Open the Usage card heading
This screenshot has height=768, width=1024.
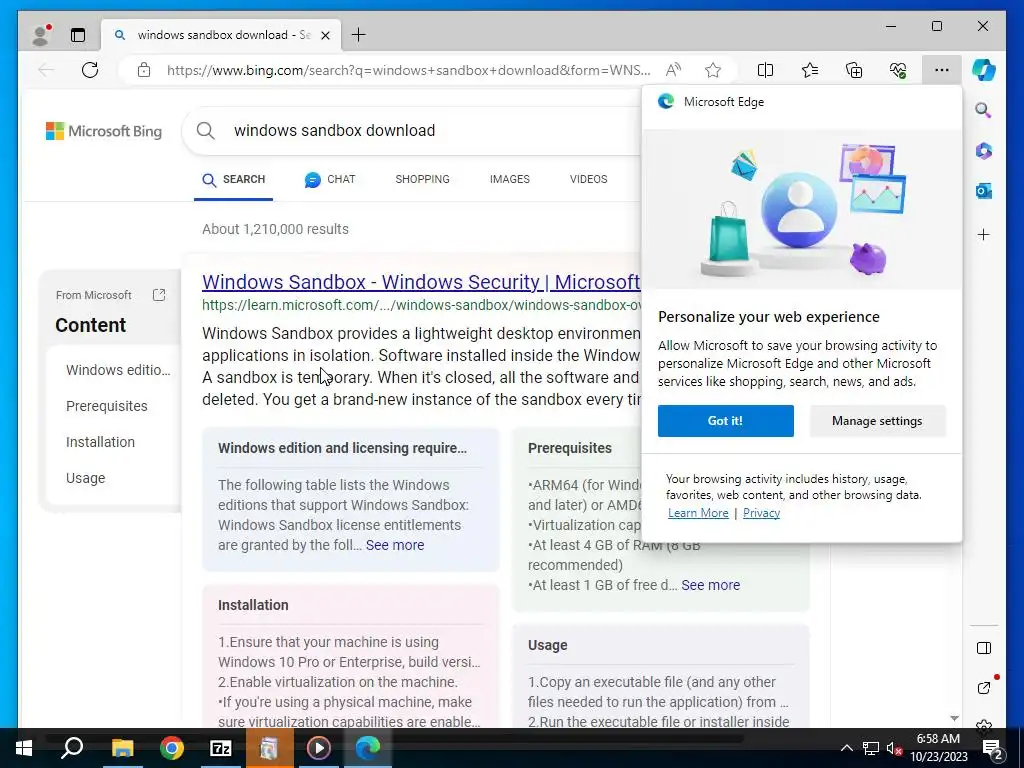pos(547,645)
